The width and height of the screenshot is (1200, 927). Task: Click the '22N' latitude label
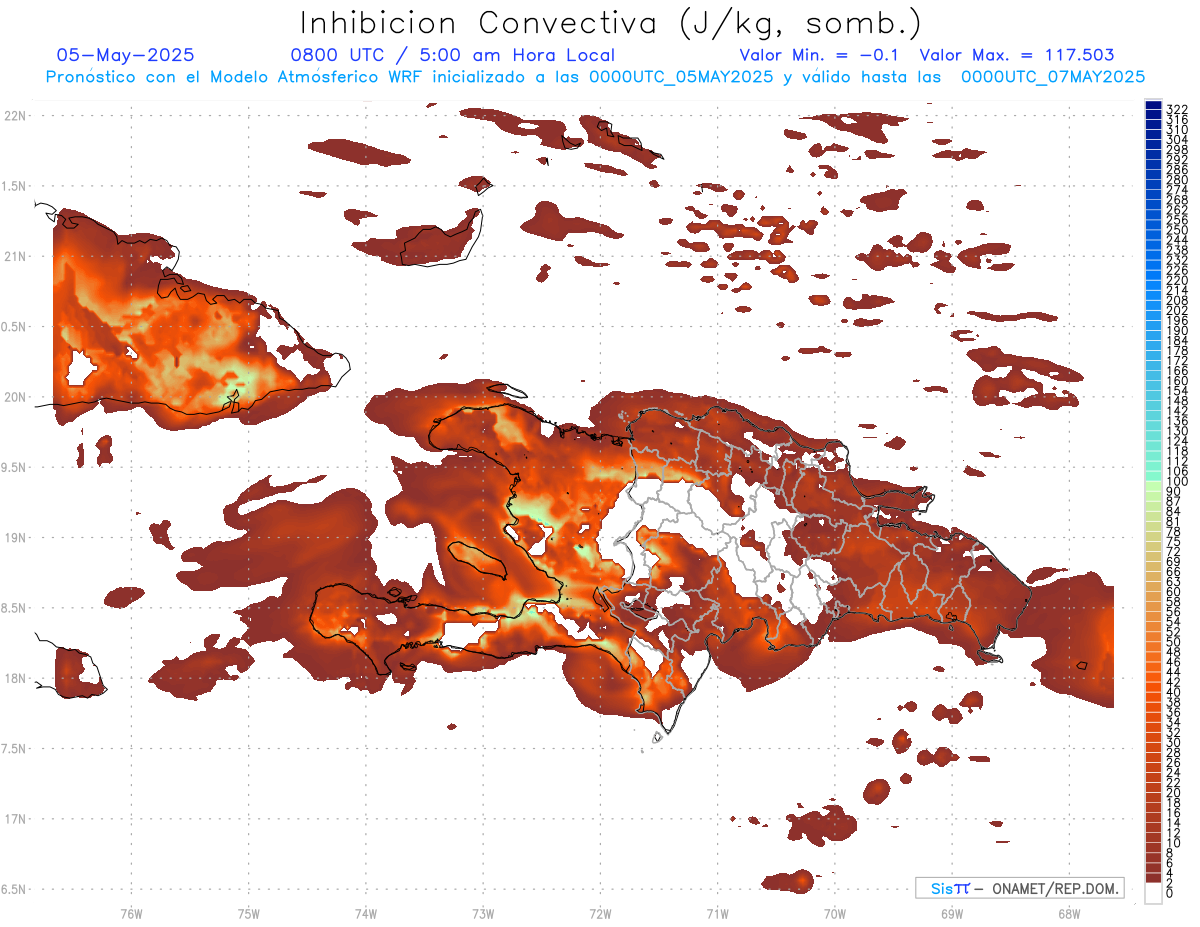(14, 115)
